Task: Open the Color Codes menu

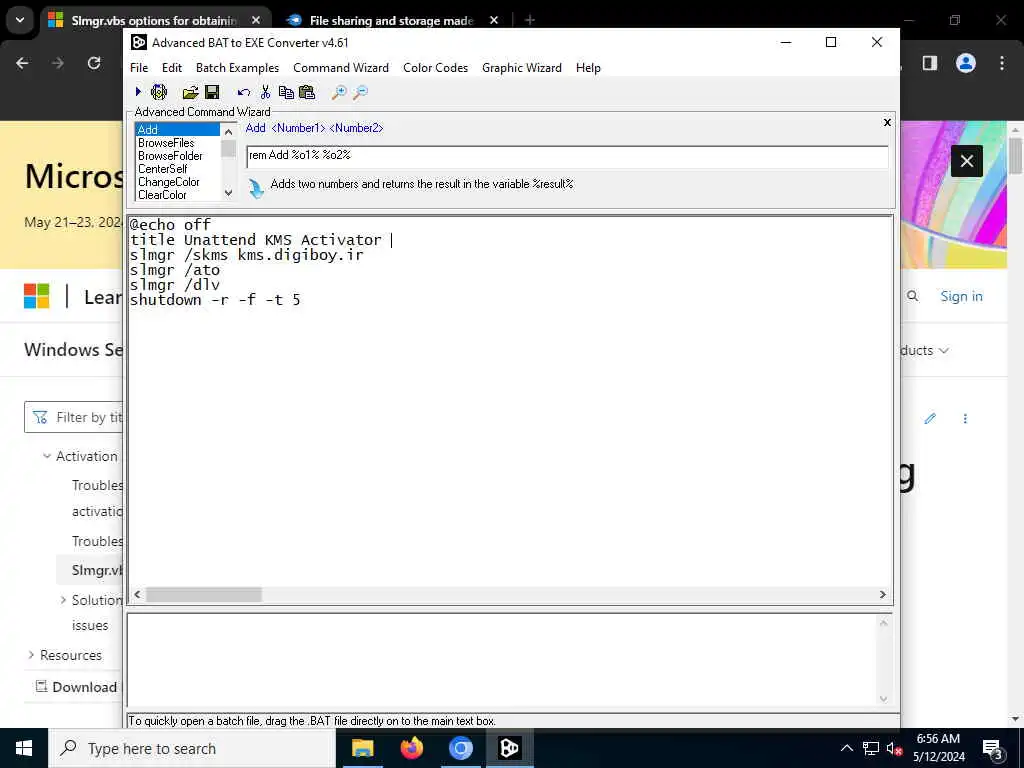Action: coord(436,68)
